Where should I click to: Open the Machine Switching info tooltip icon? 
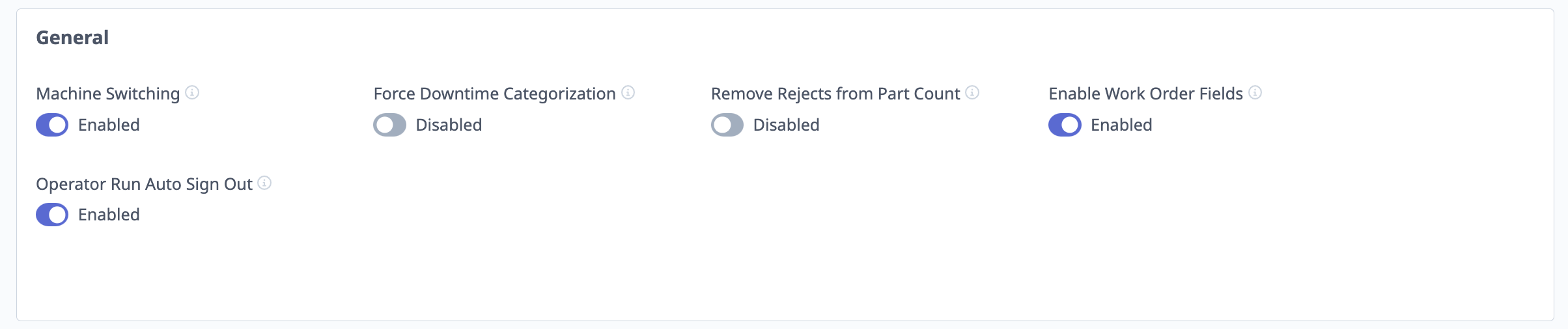tap(192, 92)
